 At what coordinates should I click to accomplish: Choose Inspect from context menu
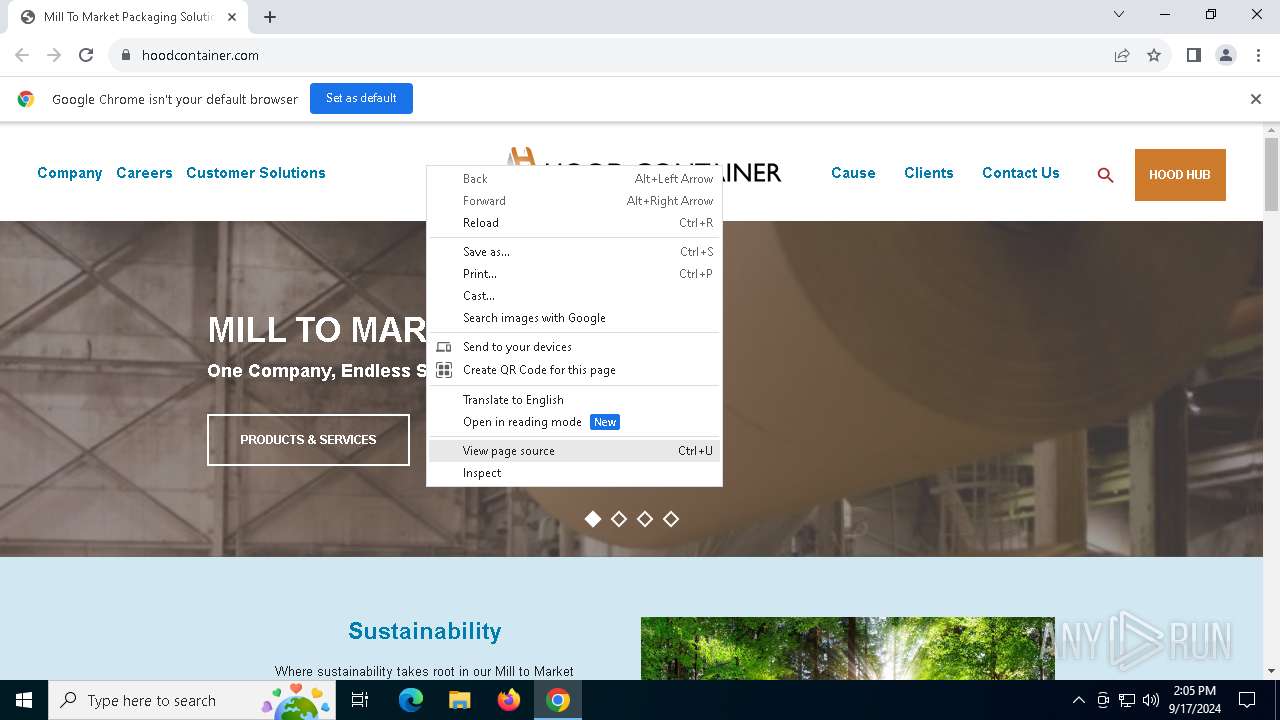pyautogui.click(x=574, y=473)
